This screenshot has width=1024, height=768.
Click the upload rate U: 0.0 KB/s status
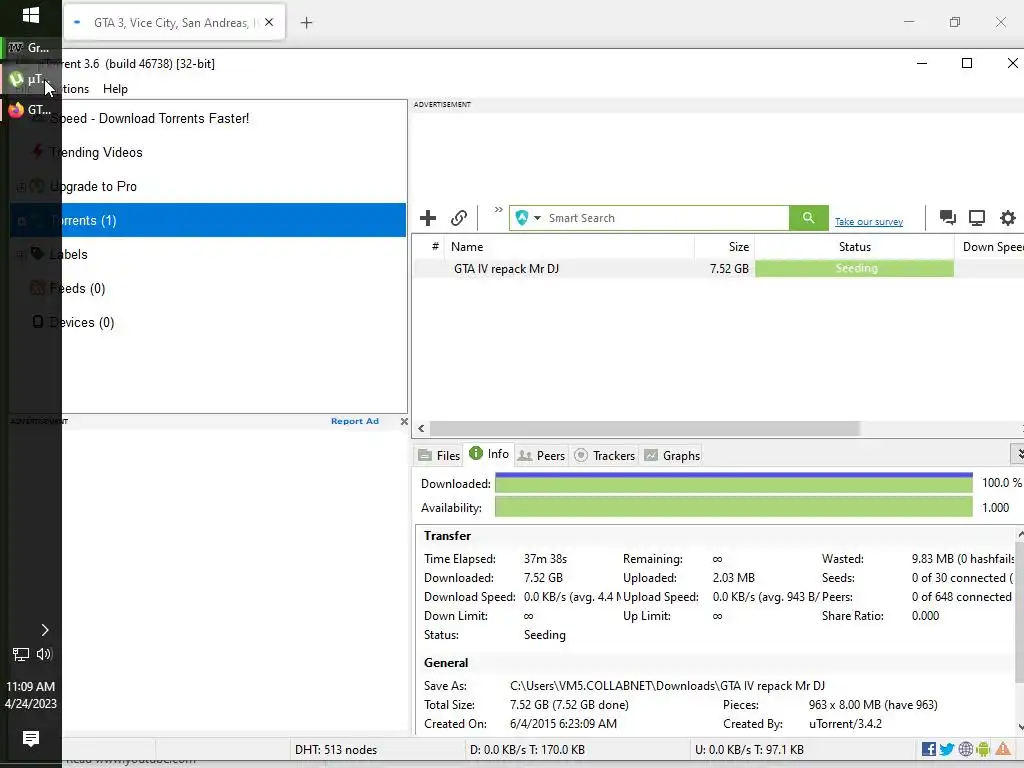(749, 750)
